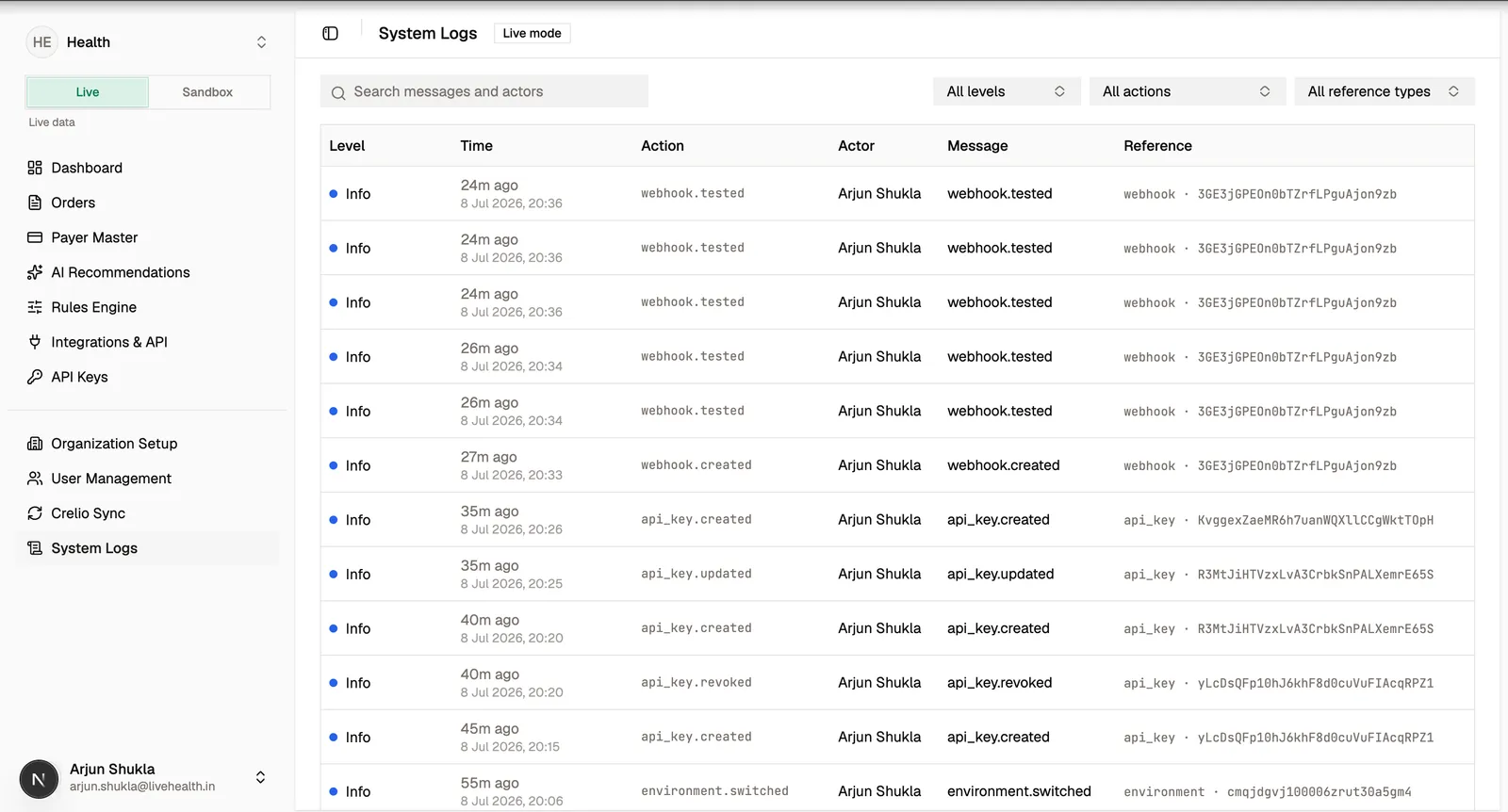Open the Crelio Sync link

click(147, 513)
